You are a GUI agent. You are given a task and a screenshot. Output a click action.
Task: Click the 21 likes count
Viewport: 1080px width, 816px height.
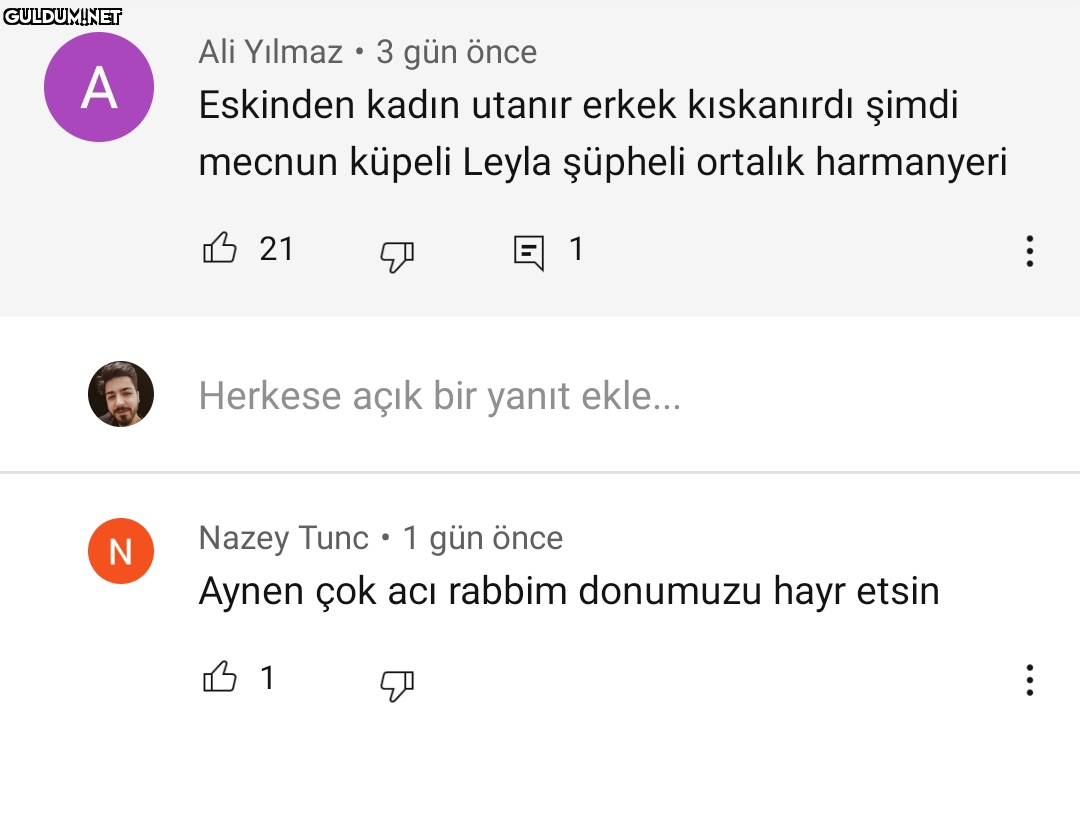pyautogui.click(x=277, y=248)
